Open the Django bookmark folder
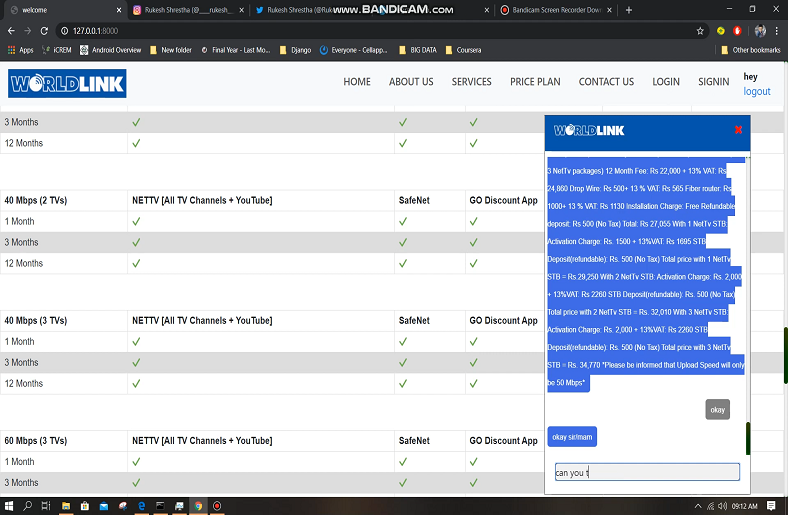788x515 pixels. pos(295,50)
